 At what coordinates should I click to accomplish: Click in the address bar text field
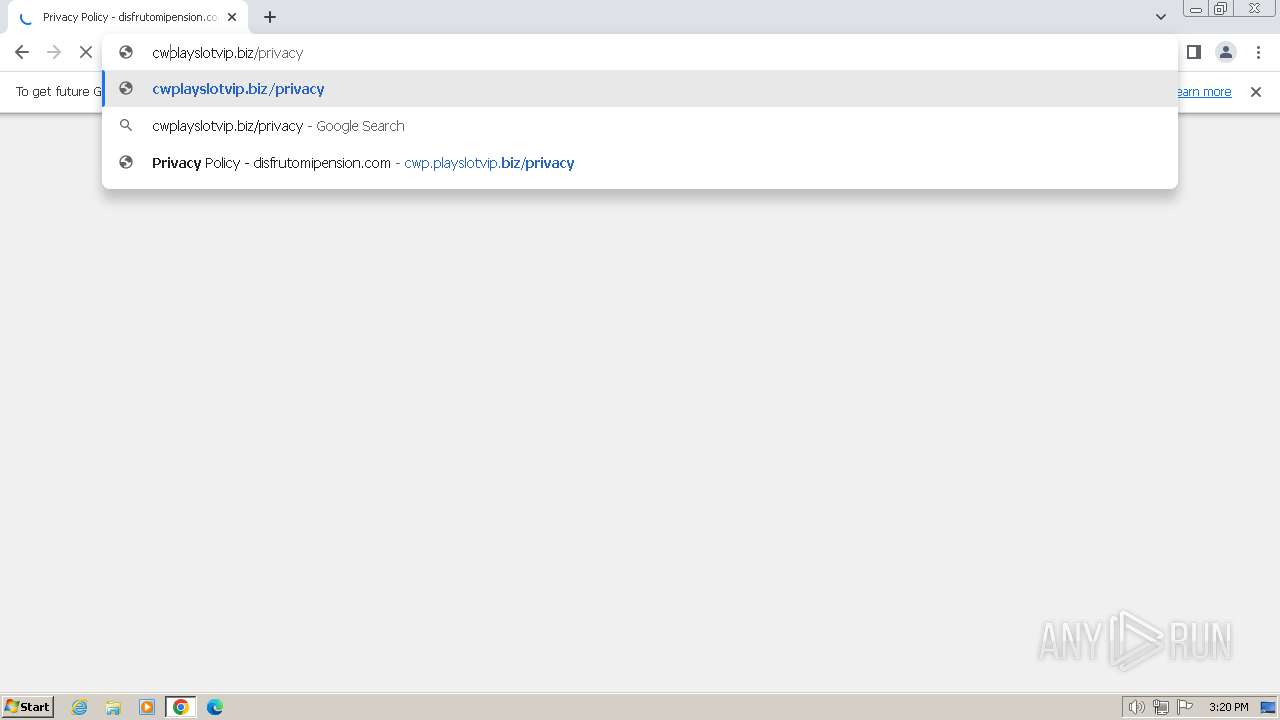coord(640,53)
